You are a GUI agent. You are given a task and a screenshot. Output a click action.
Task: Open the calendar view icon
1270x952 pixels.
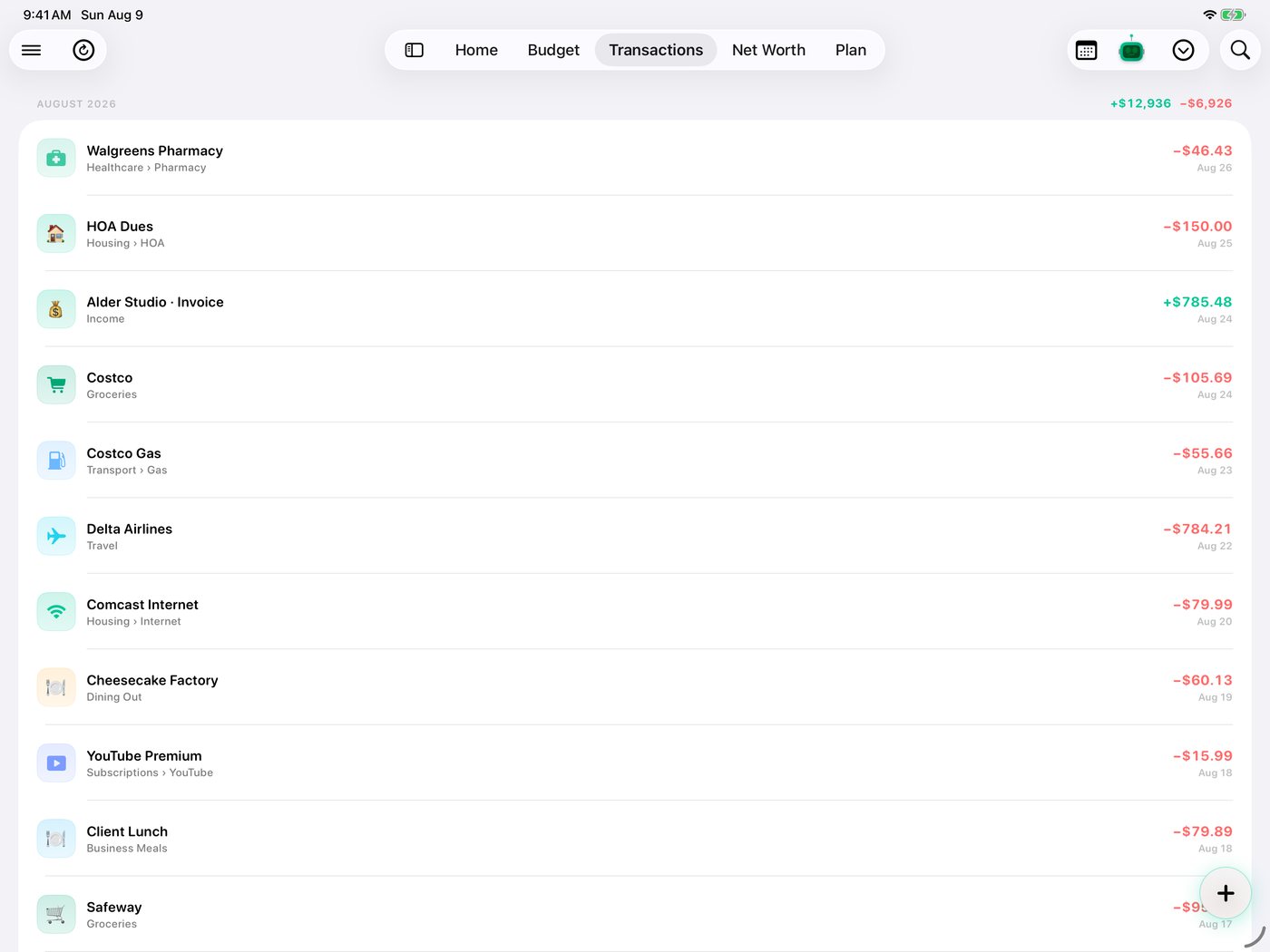click(1086, 50)
